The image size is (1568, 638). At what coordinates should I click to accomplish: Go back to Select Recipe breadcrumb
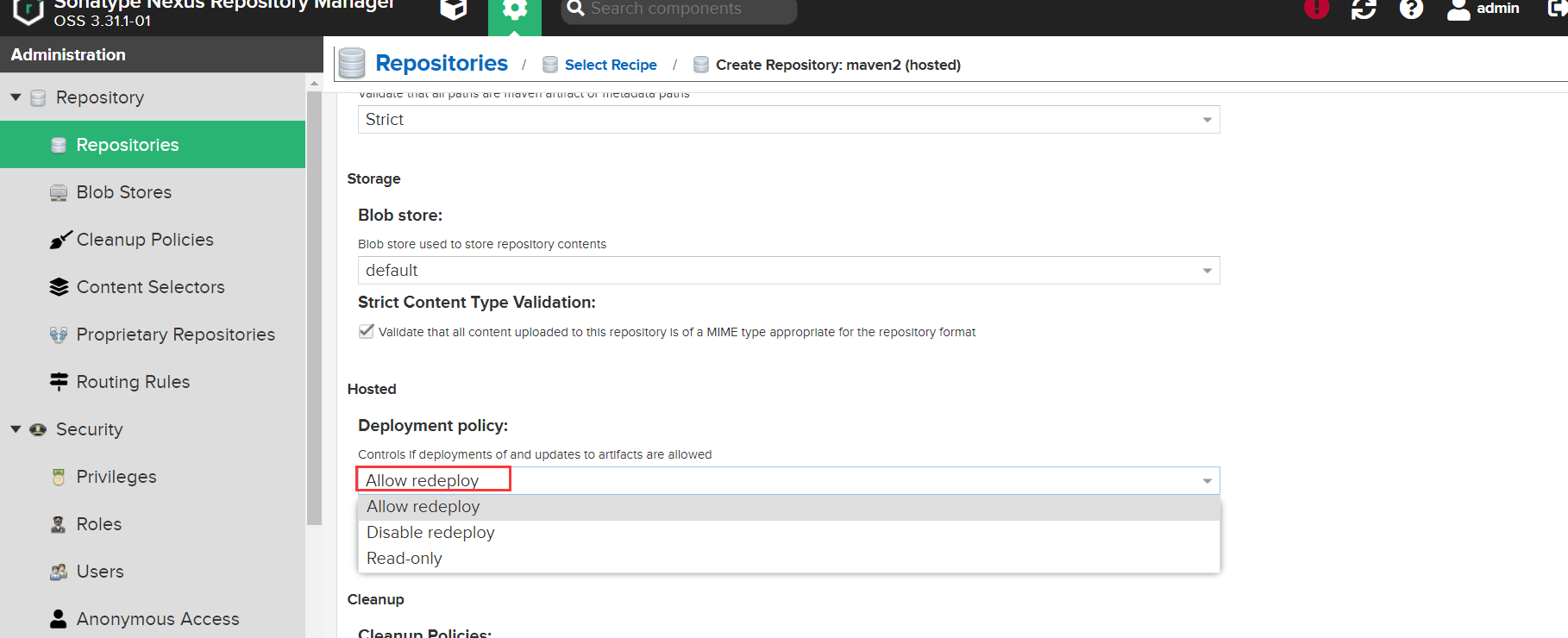pyautogui.click(x=611, y=65)
